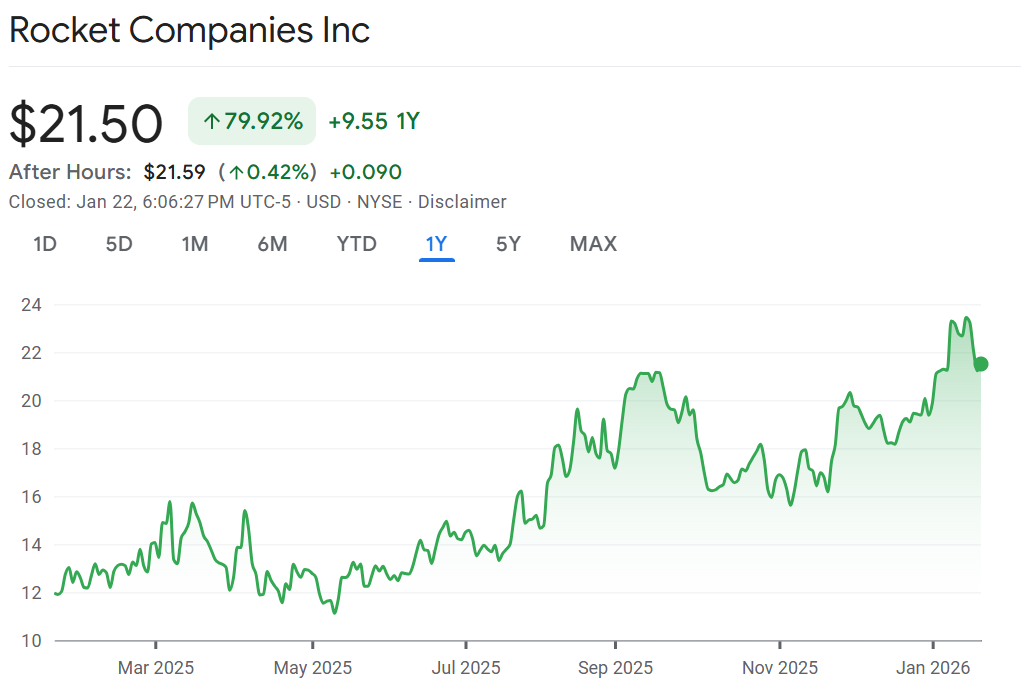The width and height of the screenshot is (1021, 690).
Task: Click the Mar 2025 axis label
Action: [156, 668]
